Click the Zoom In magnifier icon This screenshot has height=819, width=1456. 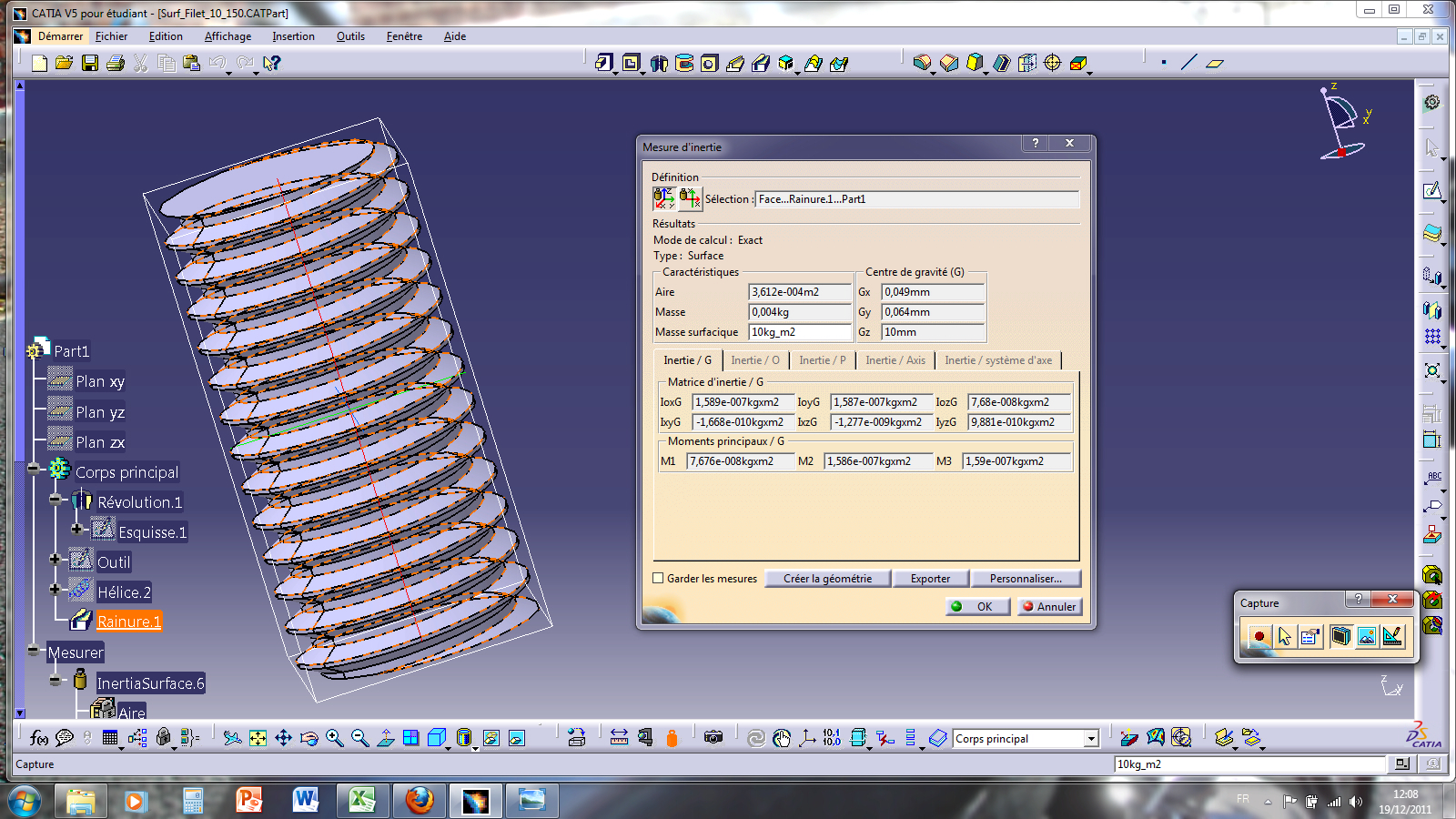[335, 738]
